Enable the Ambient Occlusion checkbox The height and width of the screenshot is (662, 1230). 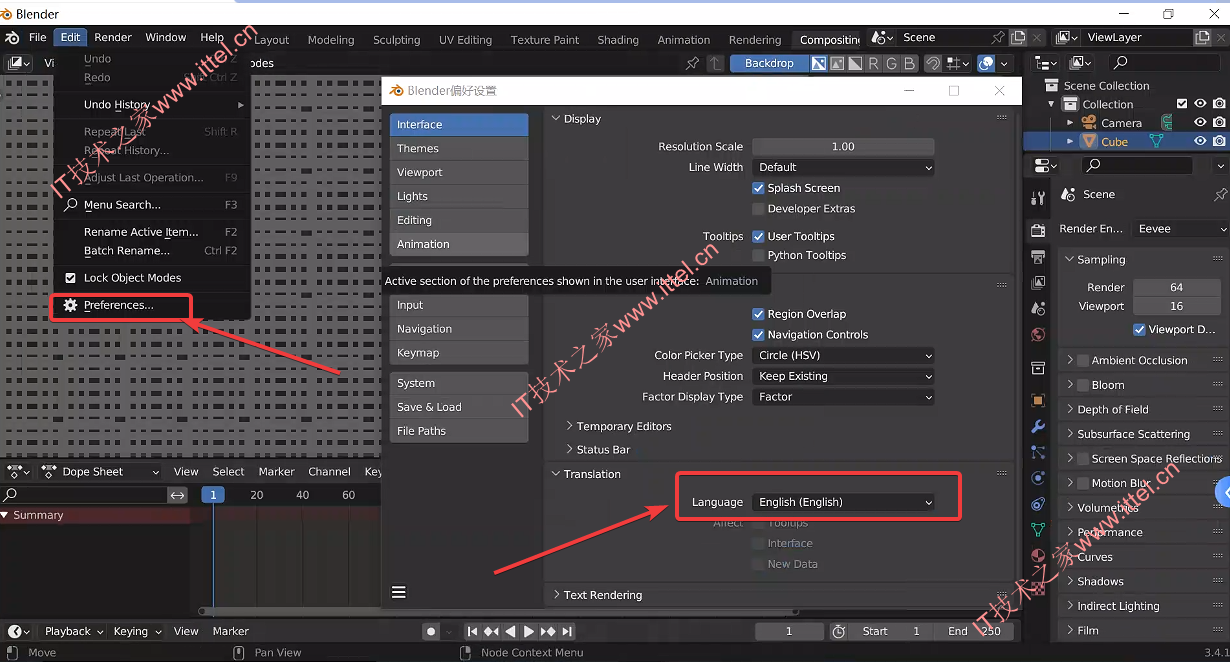point(1084,360)
